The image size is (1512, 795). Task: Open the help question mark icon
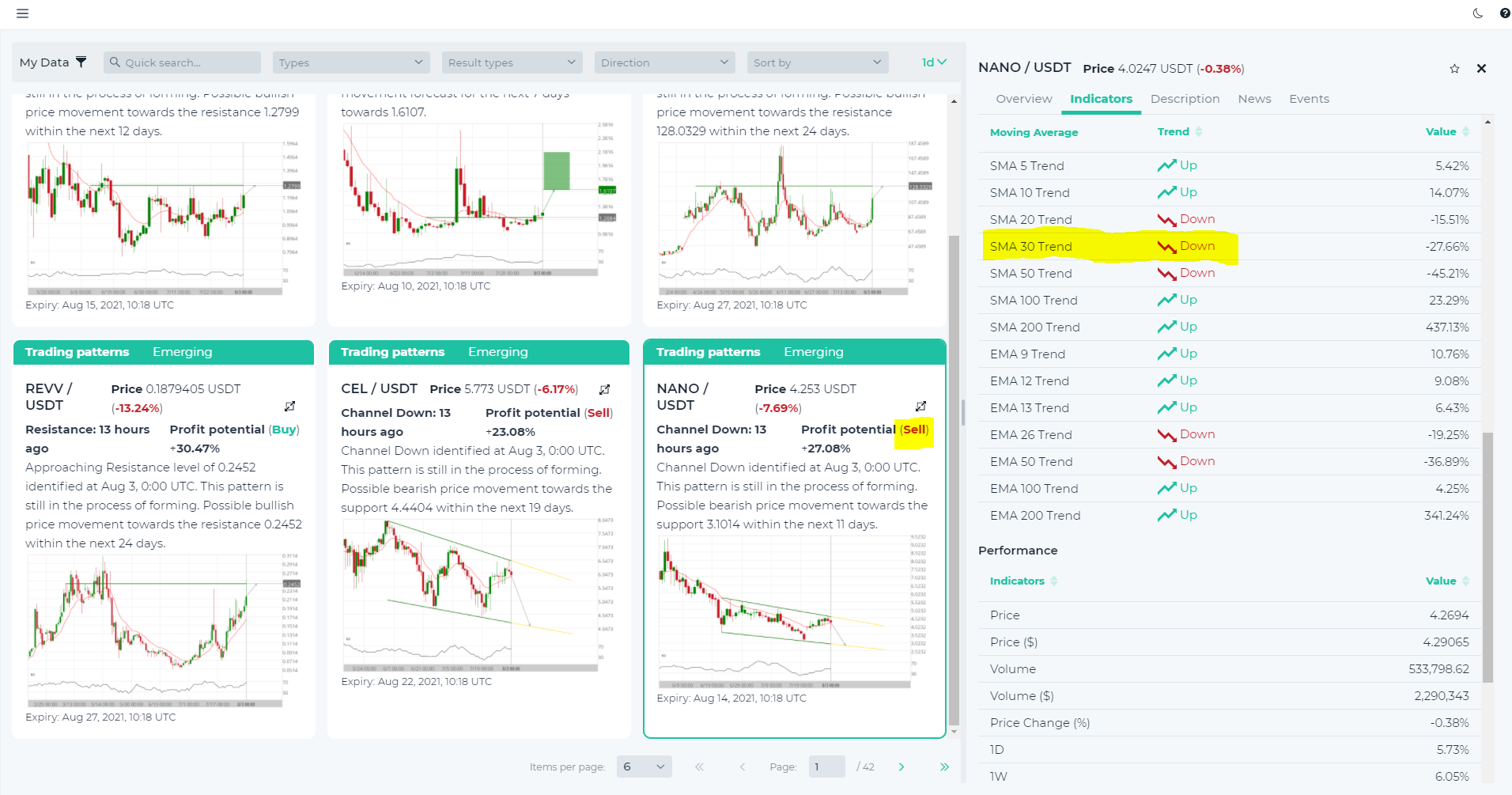pos(1504,13)
